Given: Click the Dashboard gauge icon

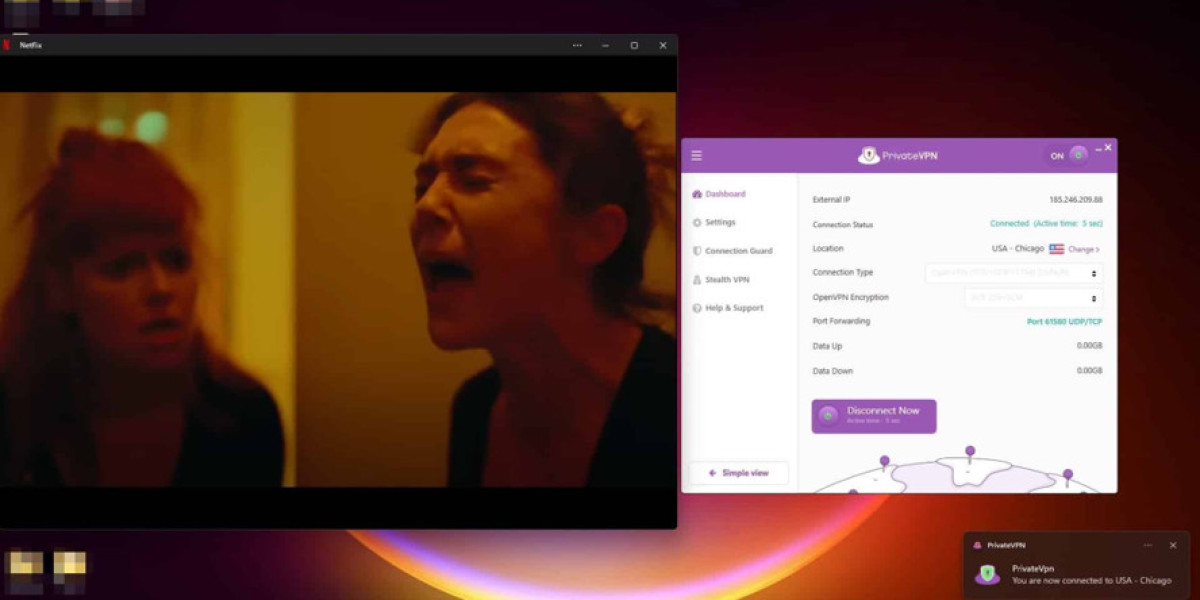Looking at the screenshot, I should tap(697, 194).
